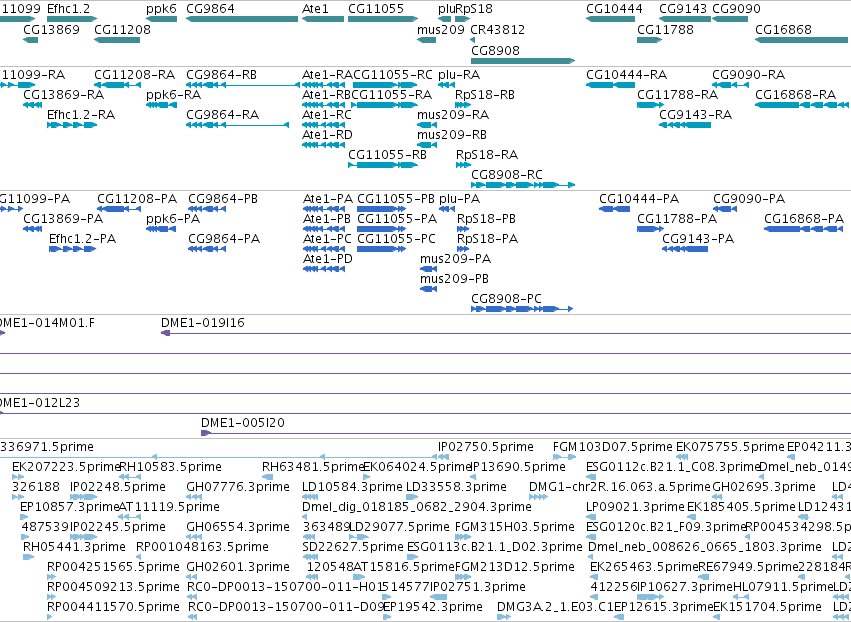
Task: Select protein CG11788-PA
Action: [x=650, y=229]
